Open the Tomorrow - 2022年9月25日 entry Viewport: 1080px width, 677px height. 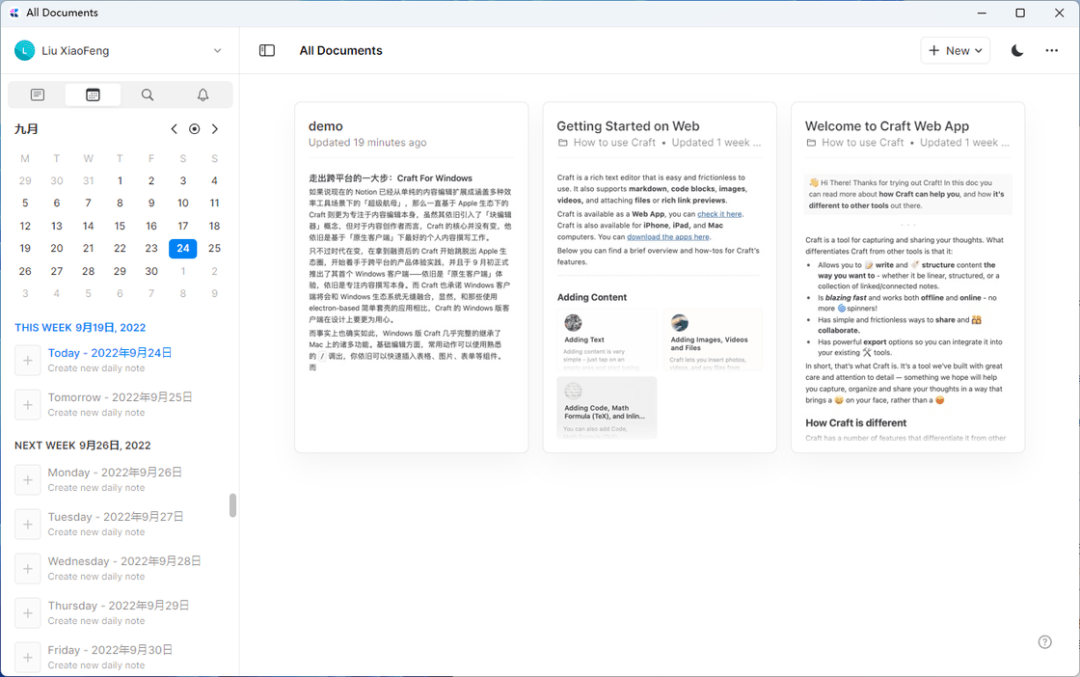pyautogui.click(x=120, y=397)
